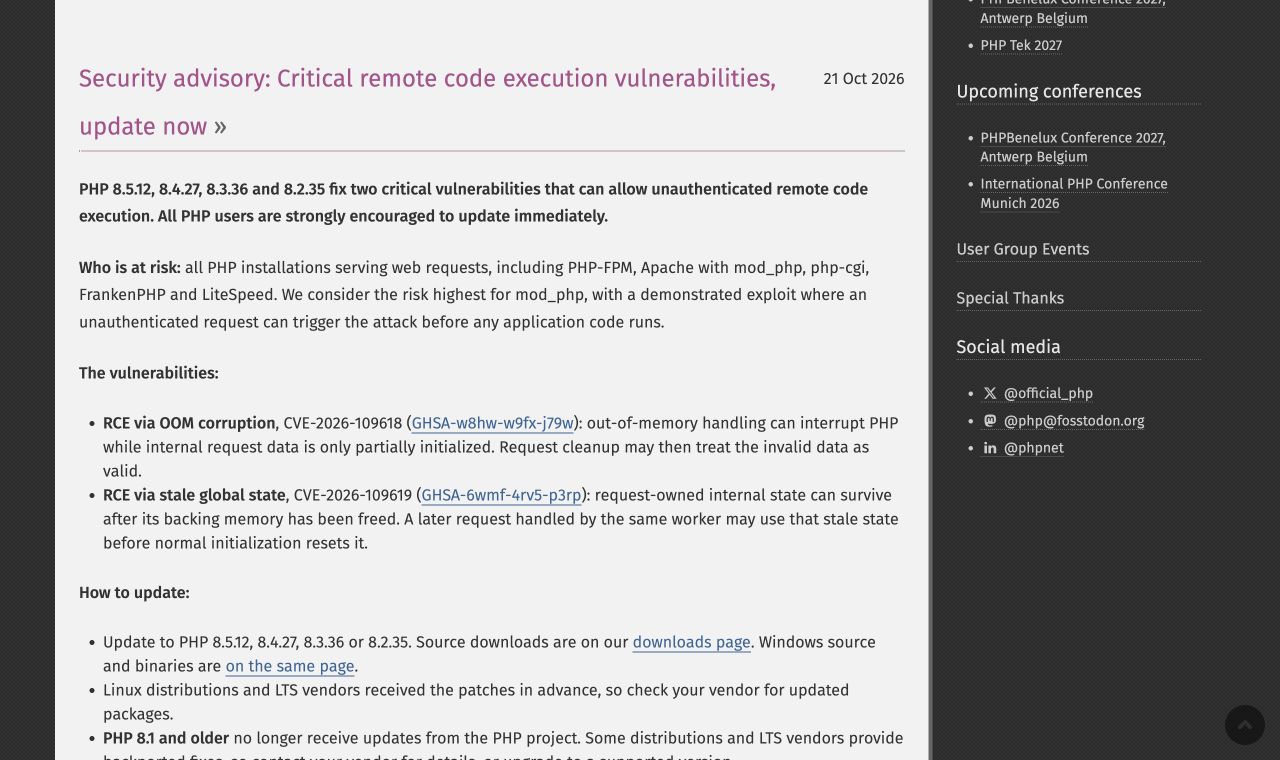
Task: Open the @php@fosstodon.org social link
Action: pos(1074,421)
